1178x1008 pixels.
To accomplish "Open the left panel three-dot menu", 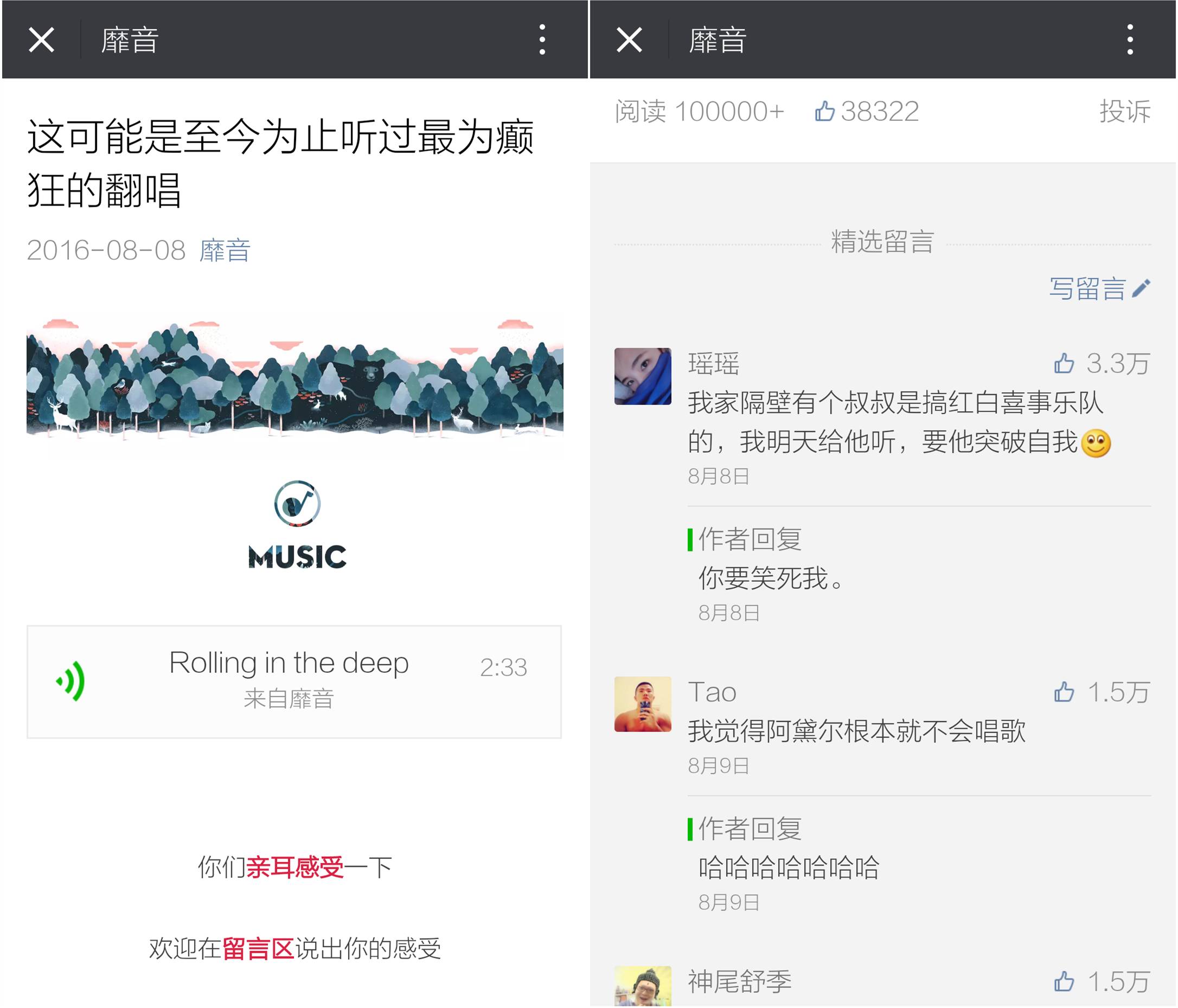I will pyautogui.click(x=542, y=40).
